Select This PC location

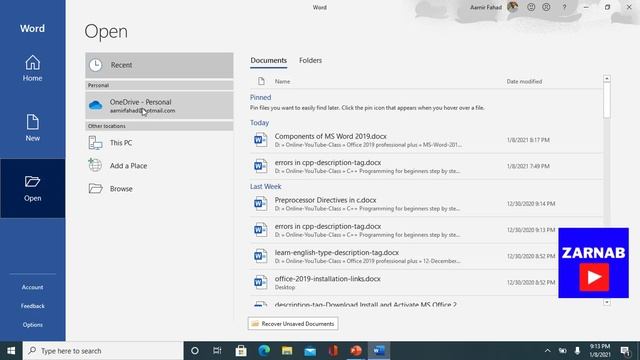point(159,143)
